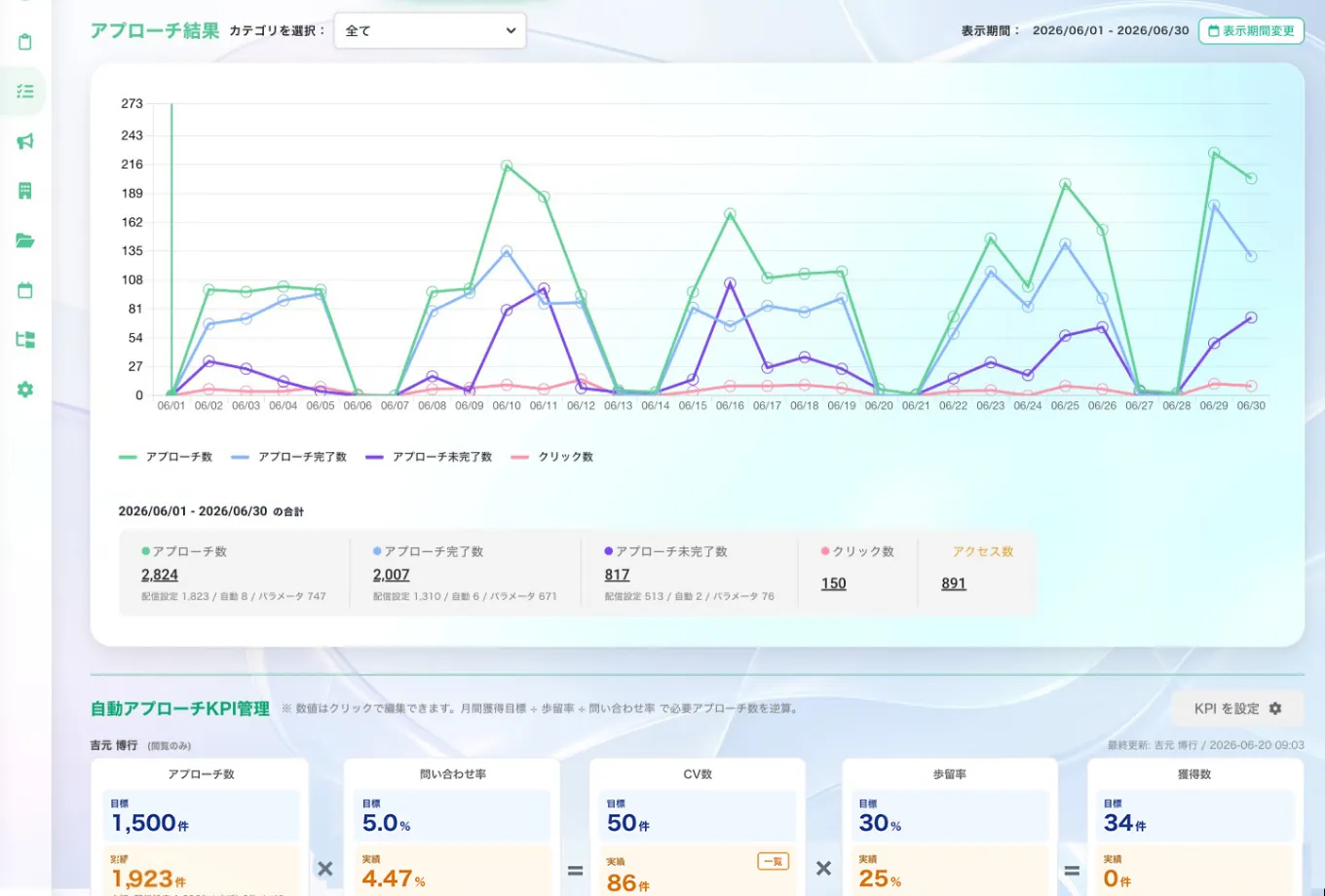
Task: Click the アプローチ結果 heading
Action: [155, 30]
